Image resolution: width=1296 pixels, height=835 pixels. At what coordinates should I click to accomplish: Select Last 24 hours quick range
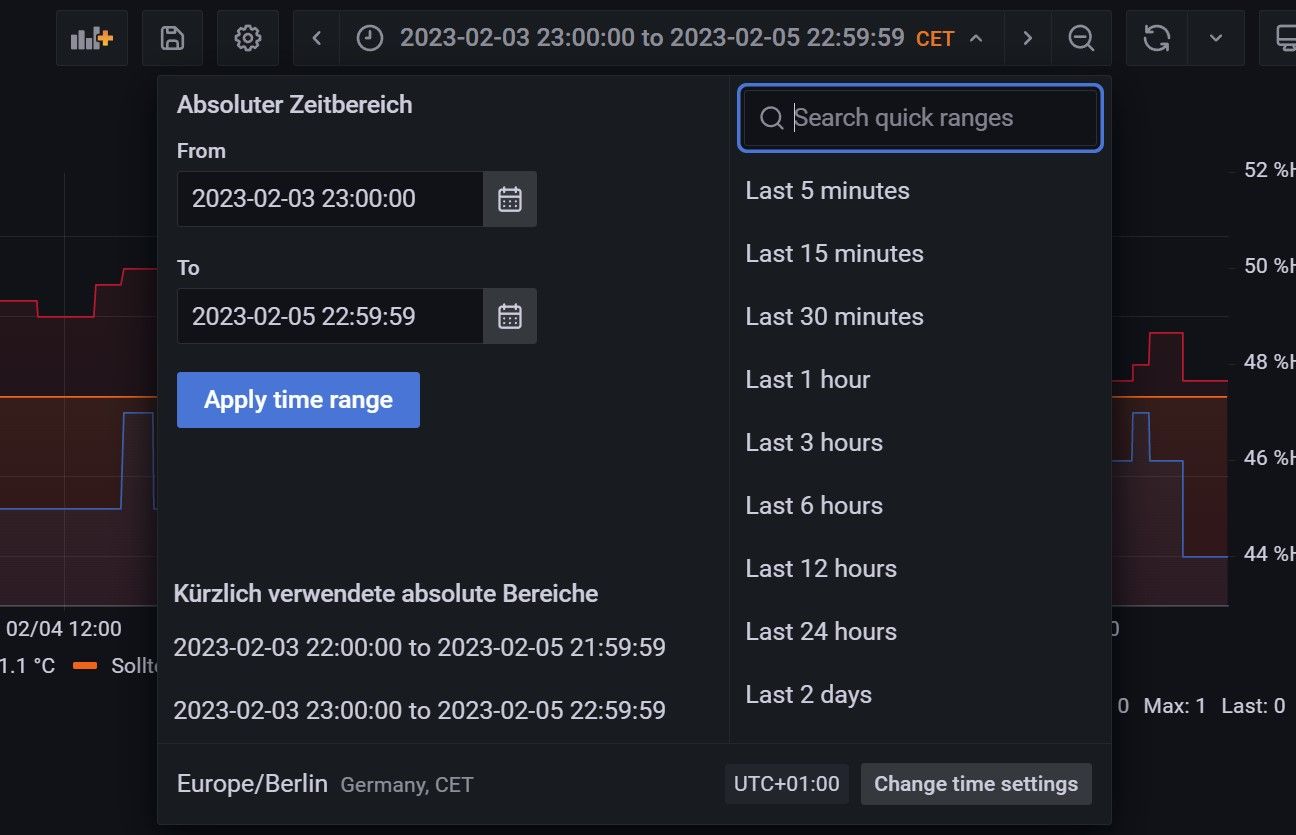[821, 632]
